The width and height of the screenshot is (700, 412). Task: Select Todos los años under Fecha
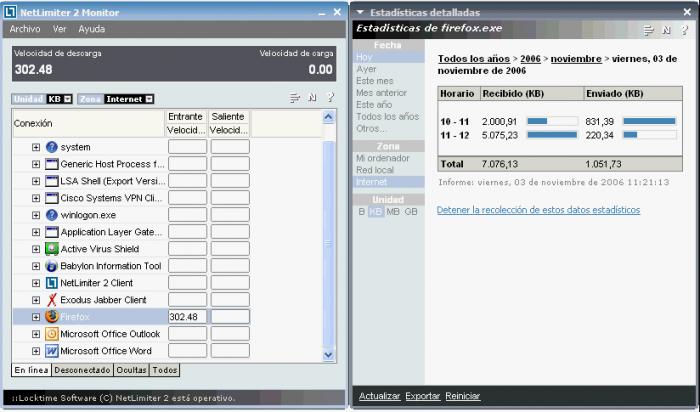(x=387, y=117)
